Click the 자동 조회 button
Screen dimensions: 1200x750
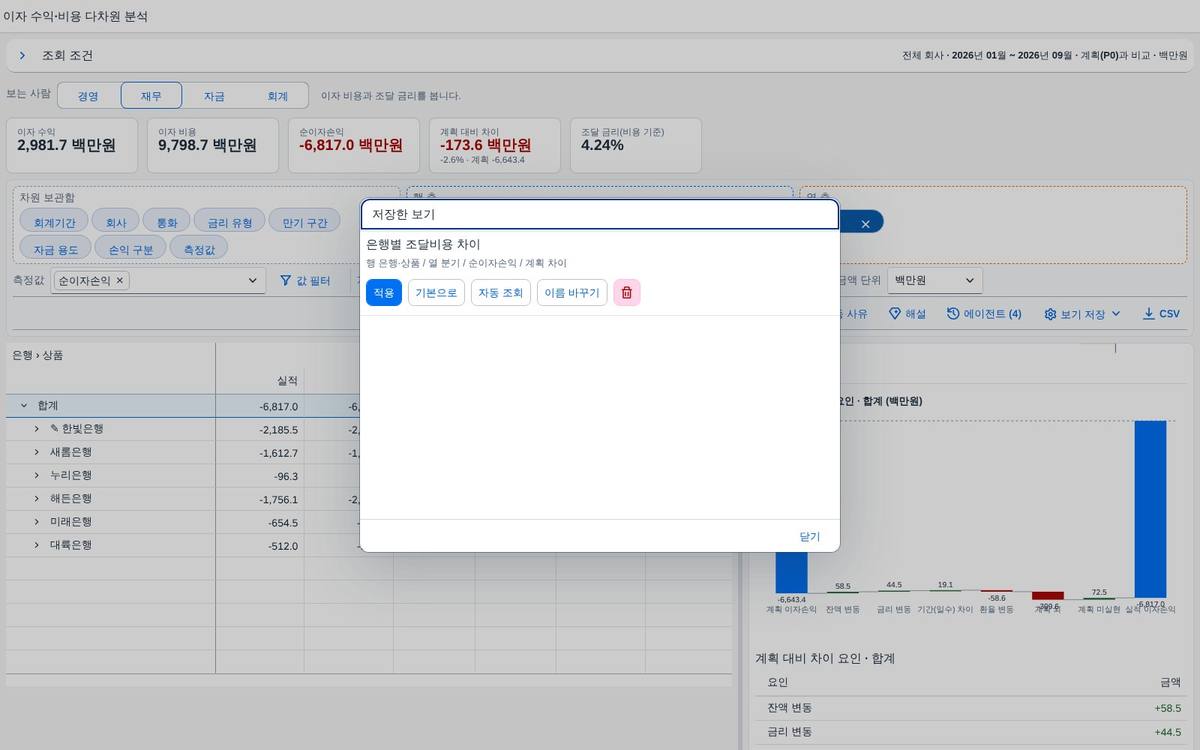[501, 293]
